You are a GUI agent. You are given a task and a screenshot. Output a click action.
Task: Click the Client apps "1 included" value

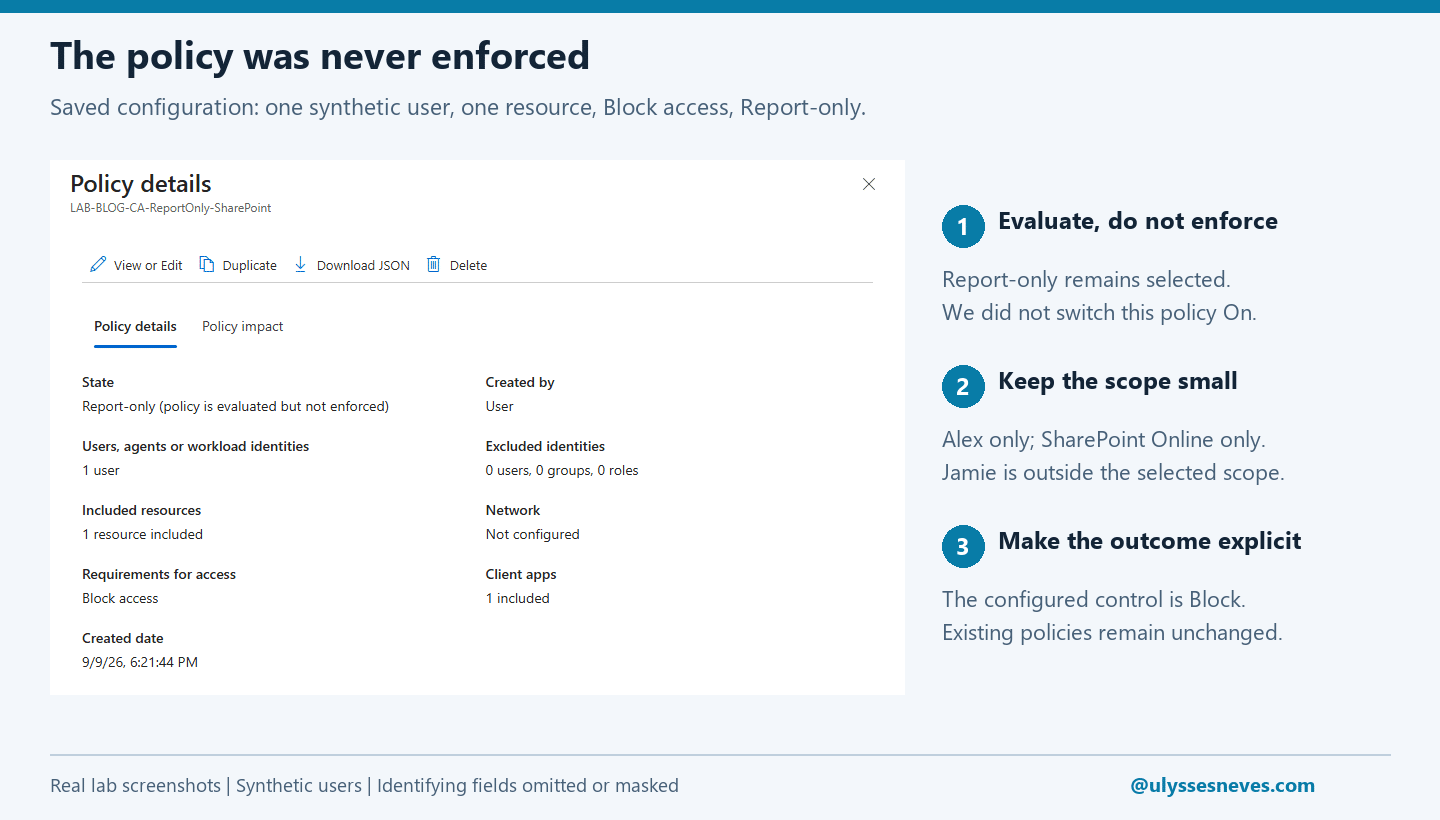point(518,598)
